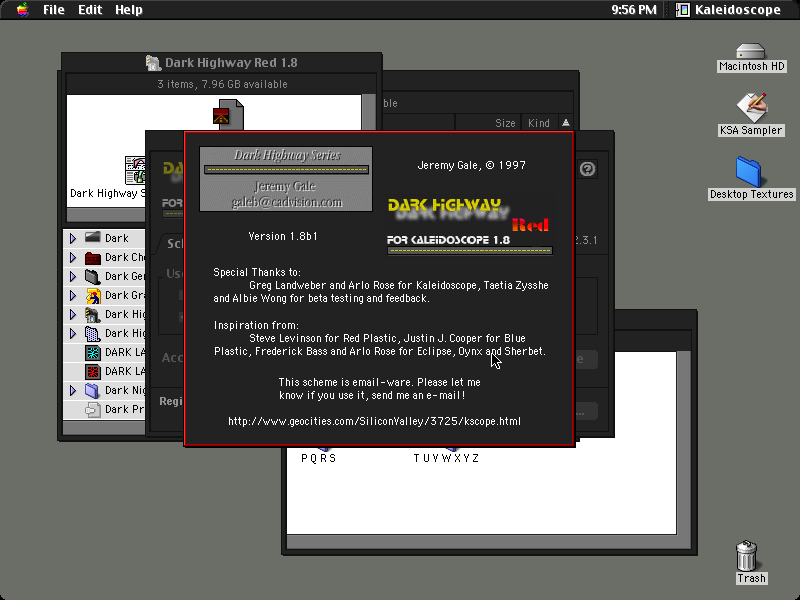Open Kaleidoscope help with question mark button
The height and width of the screenshot is (600, 800).
587,169
